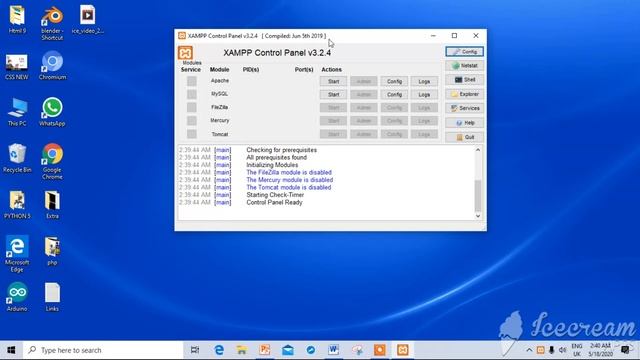Open the orange screen recorder taskbar icon
Image resolution: width=640 pixels, height=360 pixels.
(x=380, y=350)
